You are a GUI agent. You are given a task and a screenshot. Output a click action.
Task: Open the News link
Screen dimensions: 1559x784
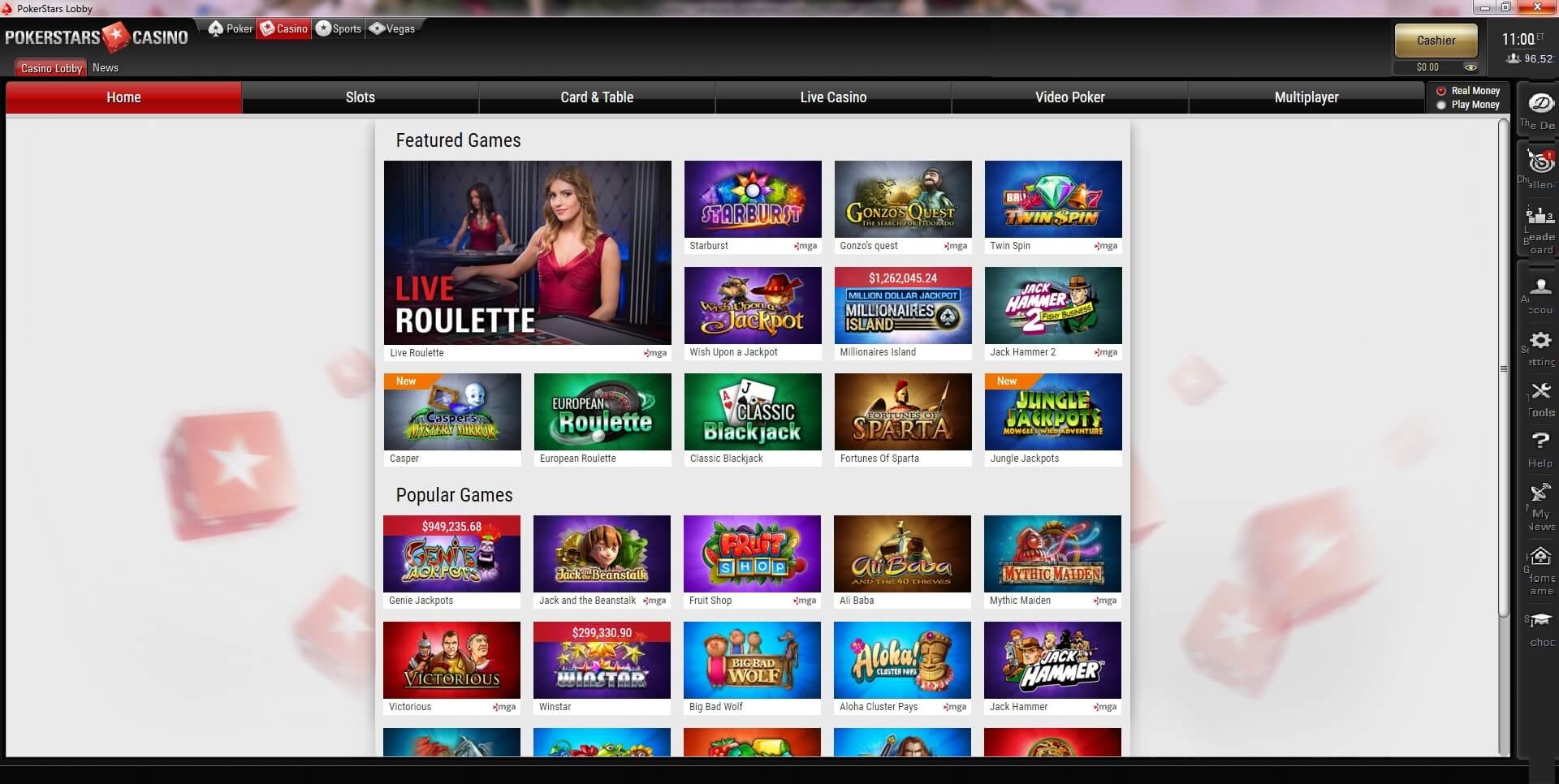(106, 68)
